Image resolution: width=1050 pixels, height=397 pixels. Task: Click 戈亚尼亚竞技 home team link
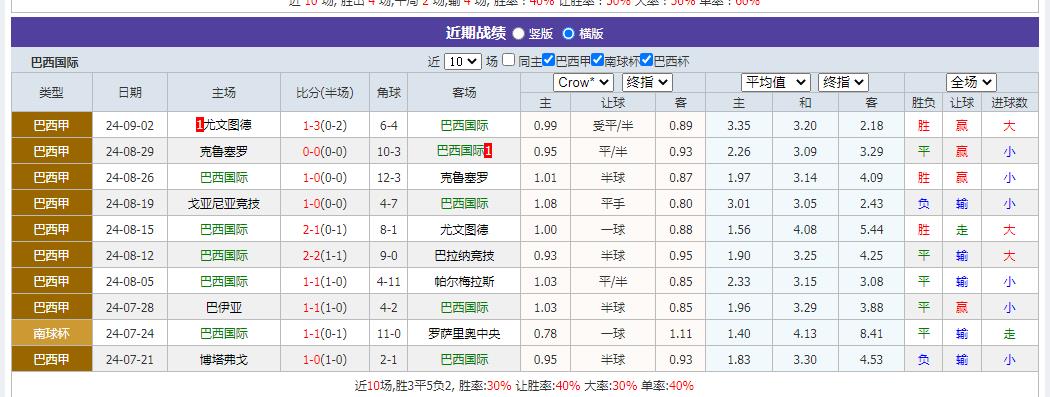224,204
